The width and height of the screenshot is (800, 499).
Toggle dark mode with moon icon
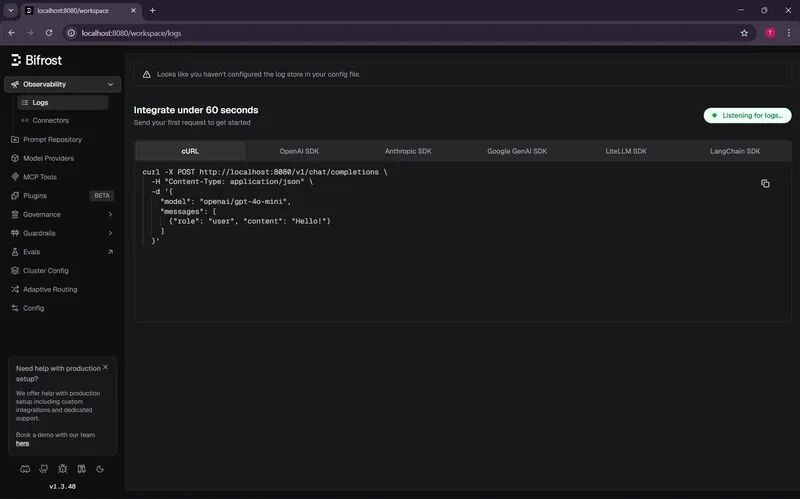(100, 468)
